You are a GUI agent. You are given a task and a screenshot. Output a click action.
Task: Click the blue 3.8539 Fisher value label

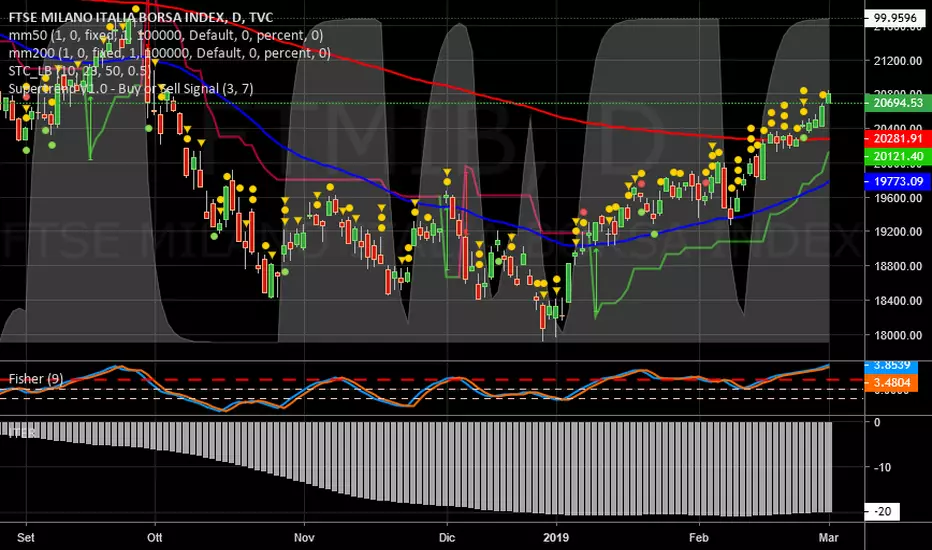point(892,365)
